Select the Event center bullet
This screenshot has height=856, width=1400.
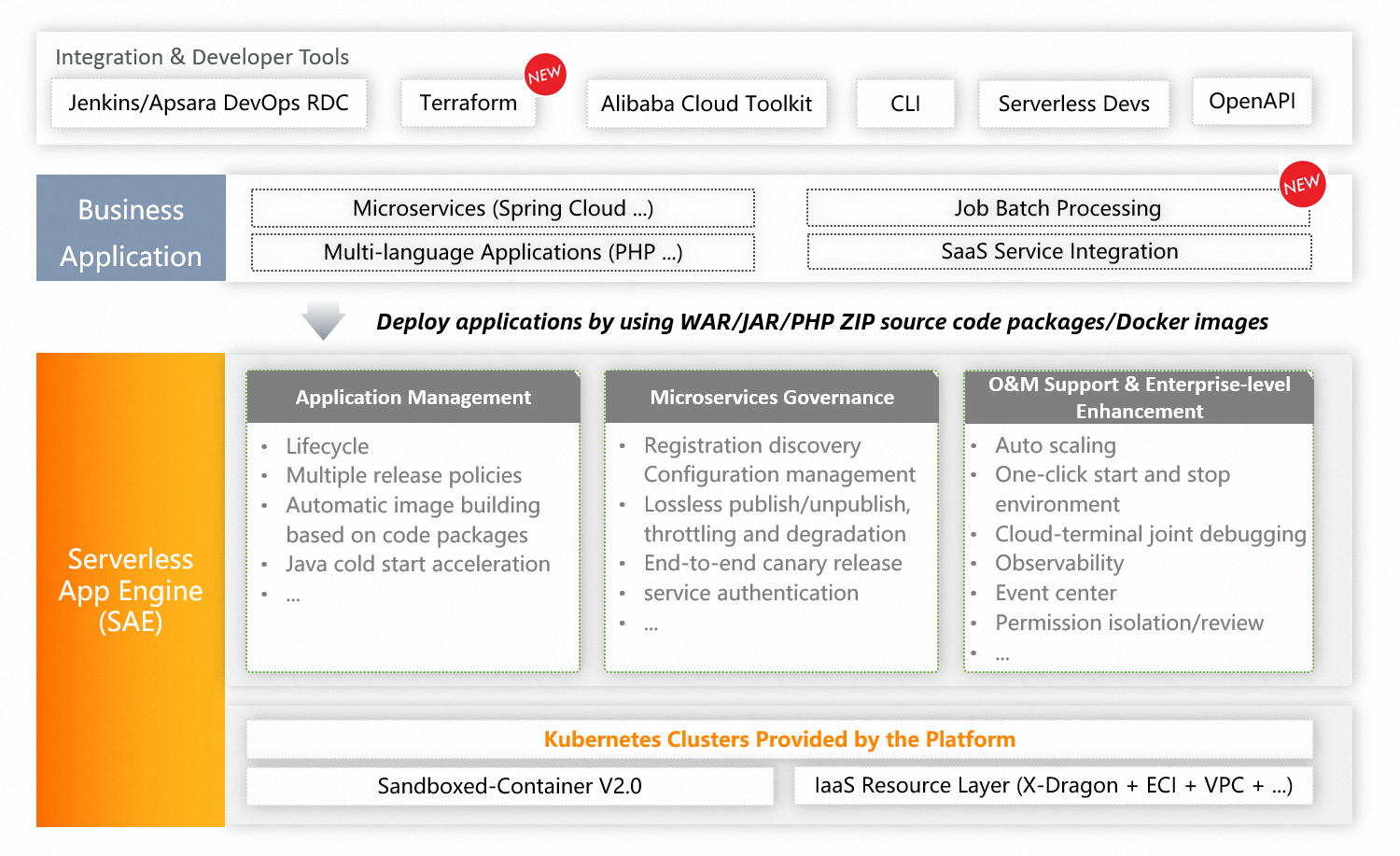[1056, 593]
